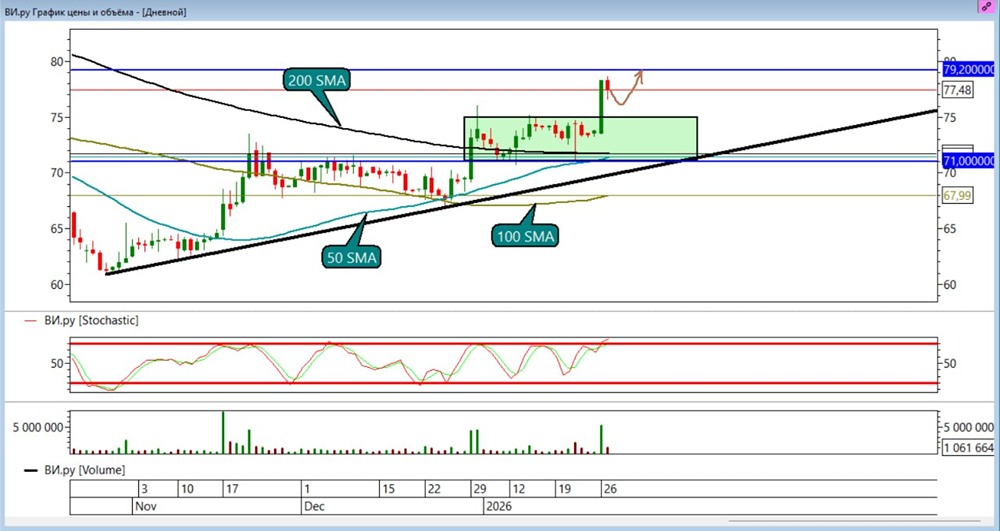Click the 1 061 664 volume value label

(x=967, y=447)
